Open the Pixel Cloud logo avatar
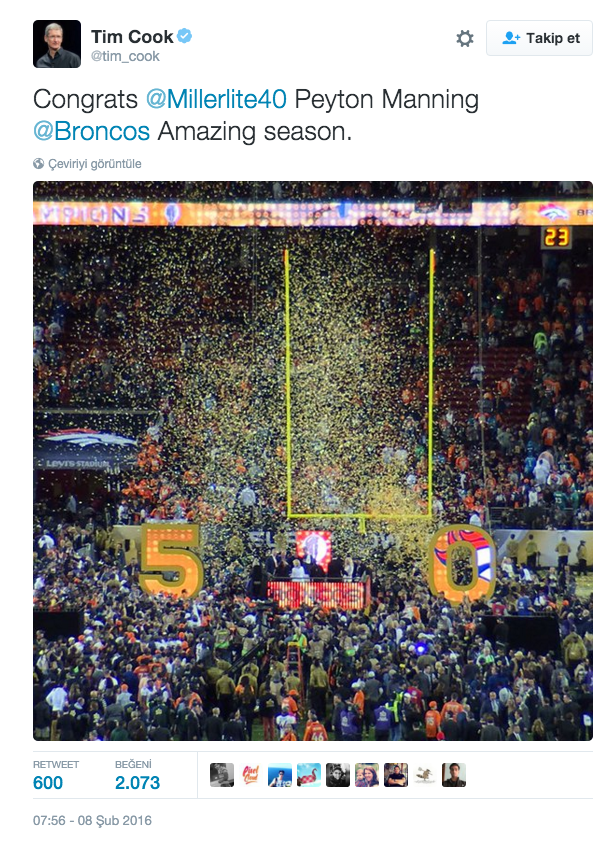 [251, 775]
